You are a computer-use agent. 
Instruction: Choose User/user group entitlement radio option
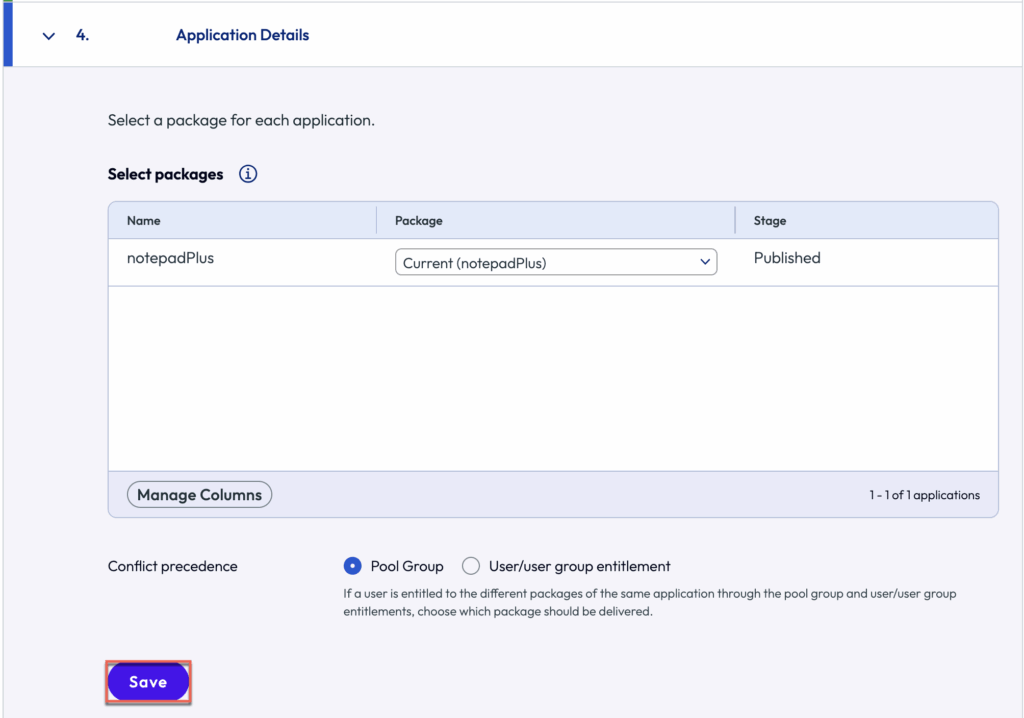click(x=471, y=566)
